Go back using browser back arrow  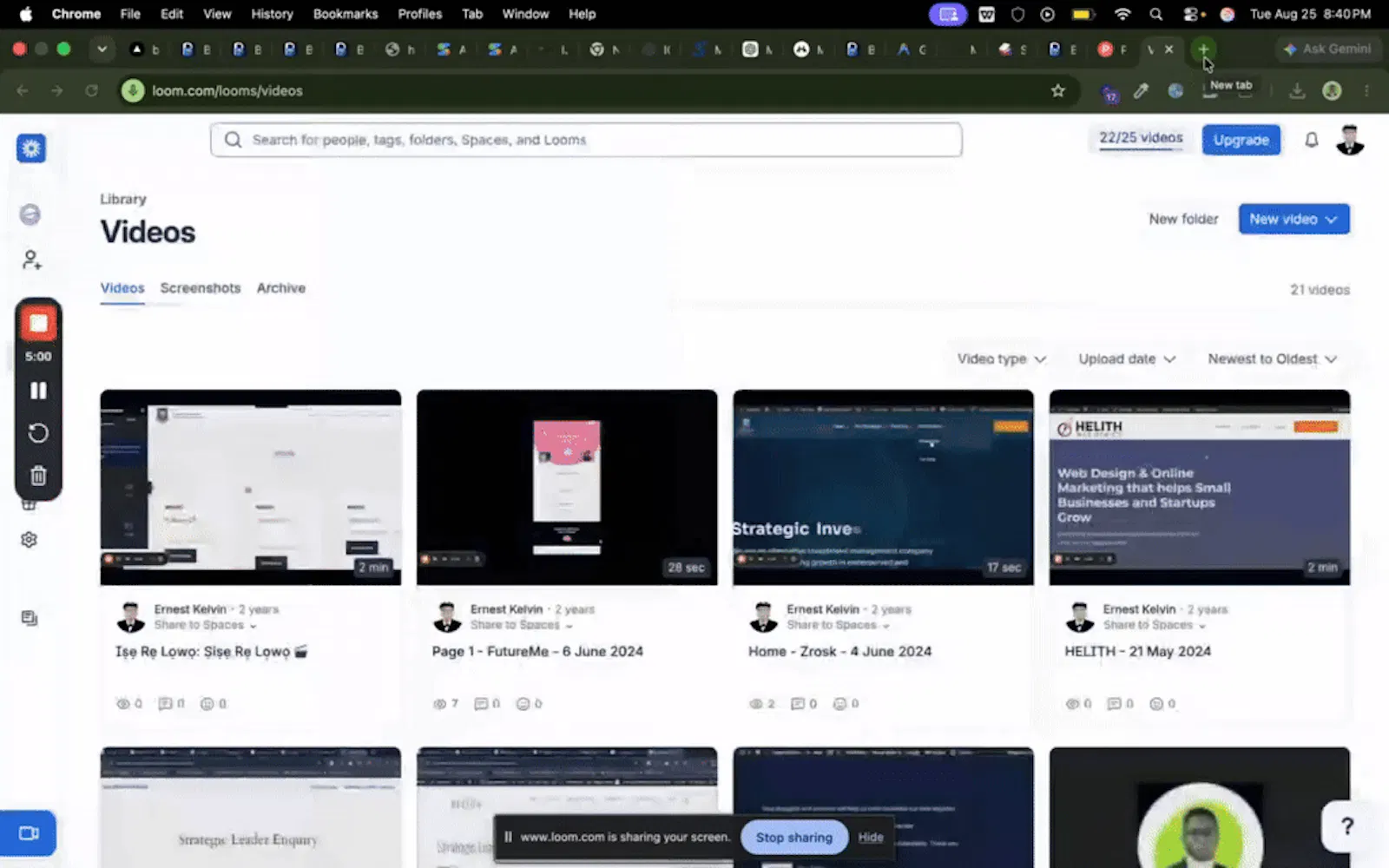(23, 90)
